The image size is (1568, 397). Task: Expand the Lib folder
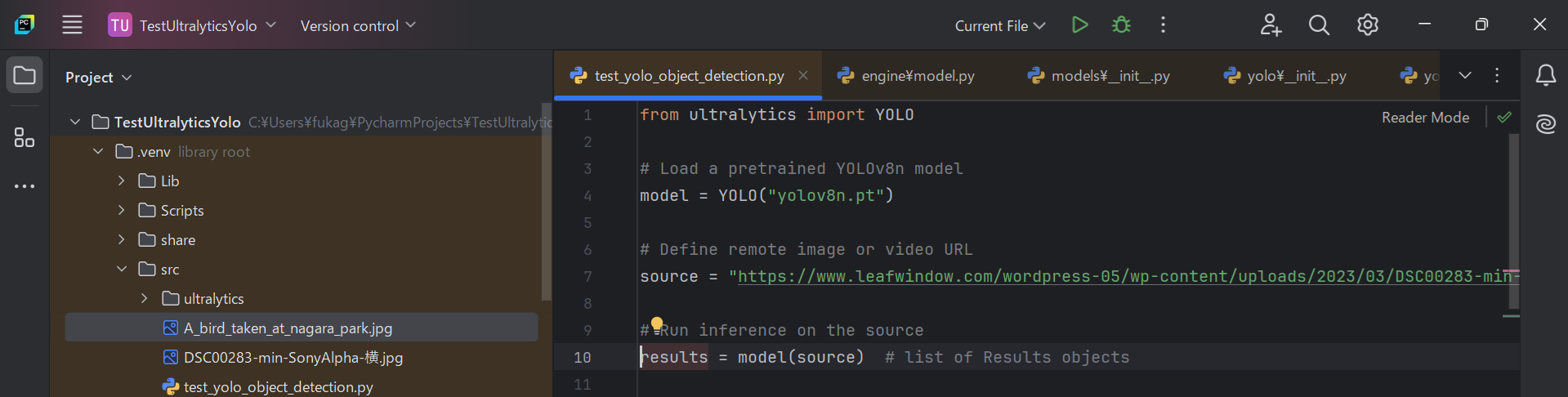pos(121,181)
